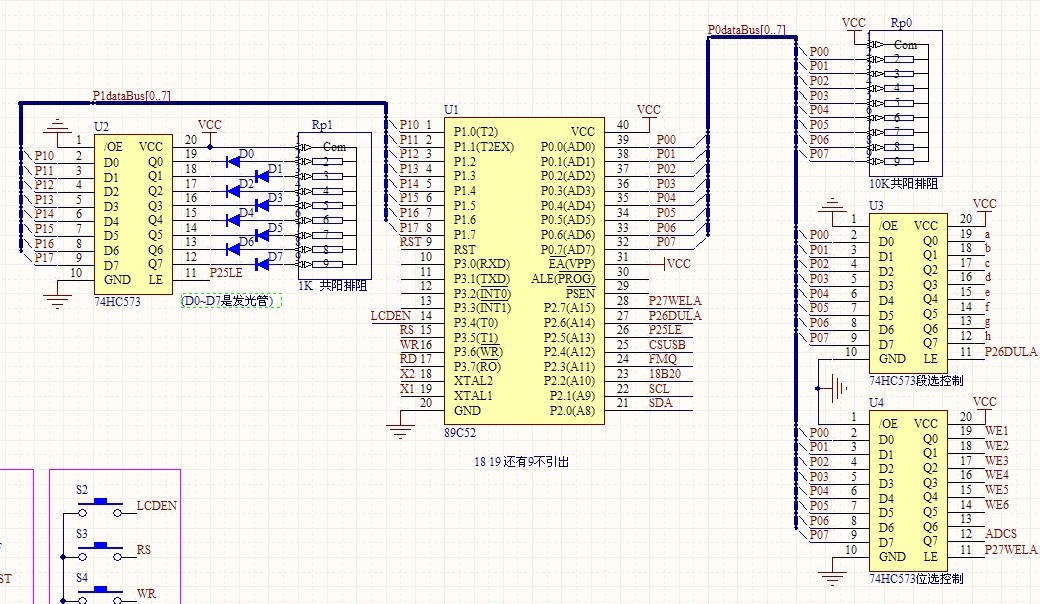
Task: Select LED D3 diode symbol
Action: pyautogui.click(x=262, y=206)
